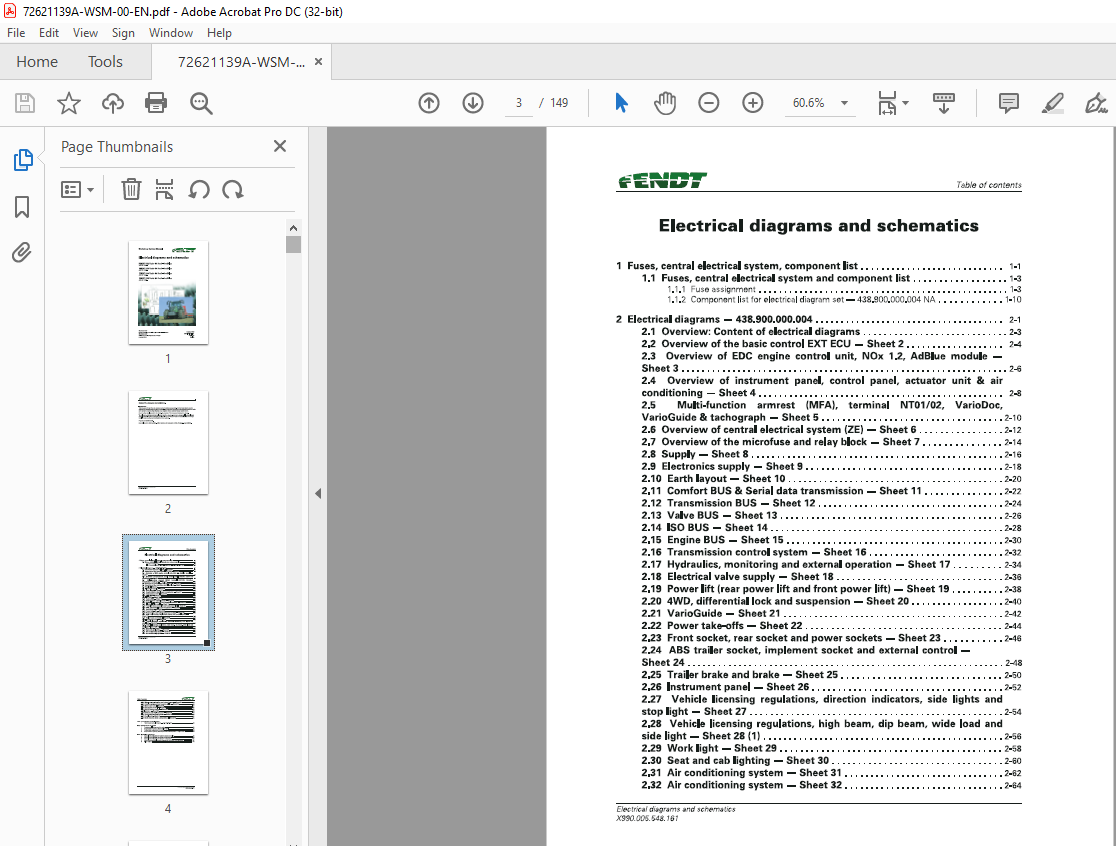Zoom in with the plus button
Screen dimensions: 1116x846
pyautogui.click(x=752, y=103)
